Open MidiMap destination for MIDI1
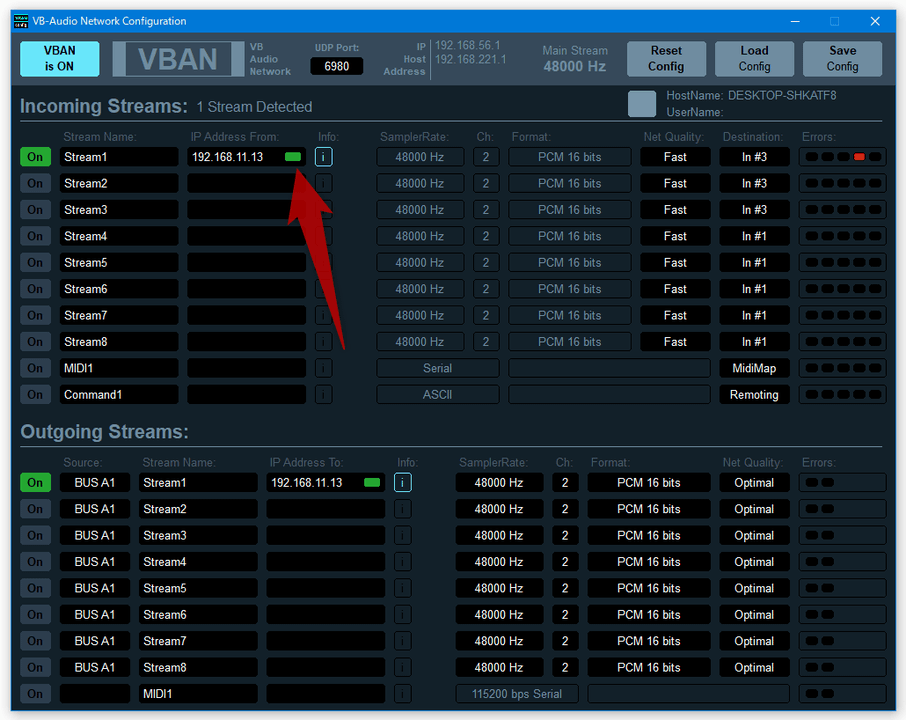Image resolution: width=906 pixels, height=720 pixels. (x=754, y=368)
